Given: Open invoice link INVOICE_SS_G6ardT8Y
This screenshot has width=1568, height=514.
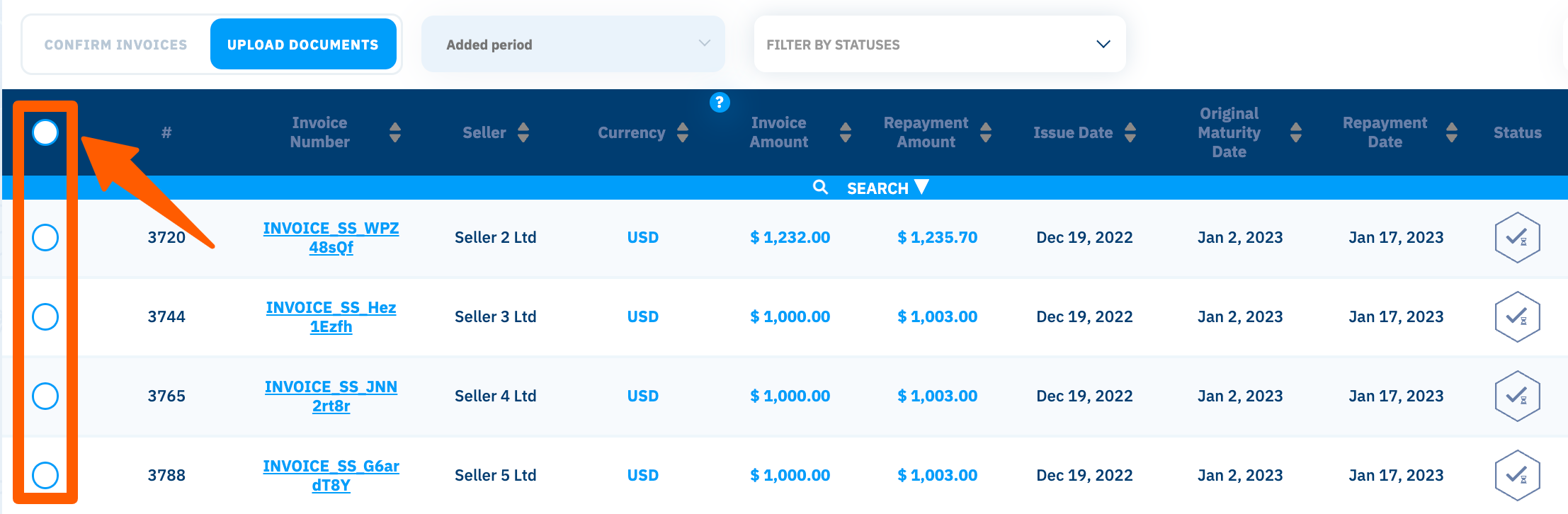Looking at the screenshot, I should (x=331, y=476).
